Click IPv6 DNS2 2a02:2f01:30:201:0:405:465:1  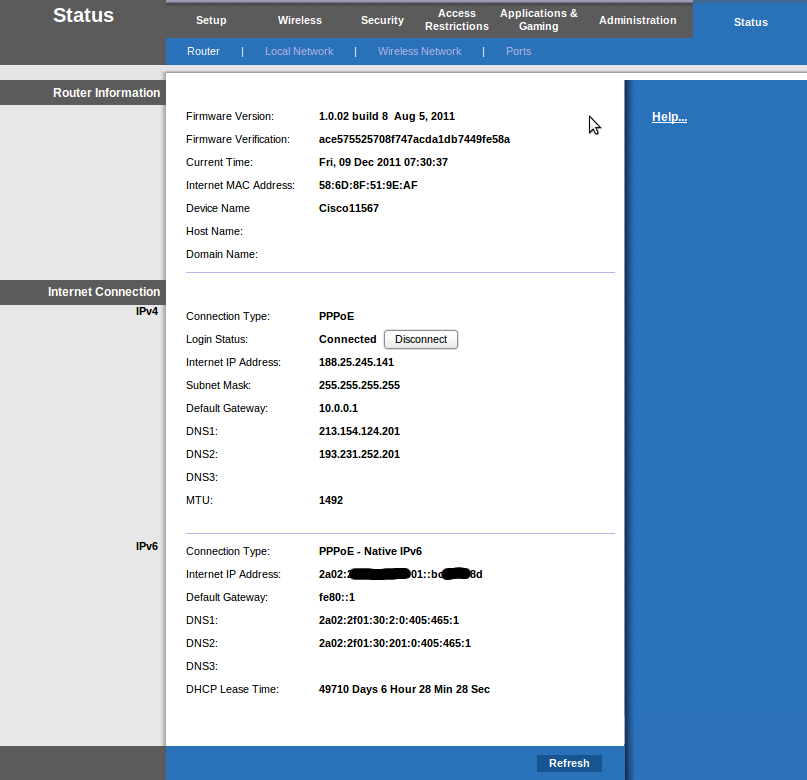[395, 643]
